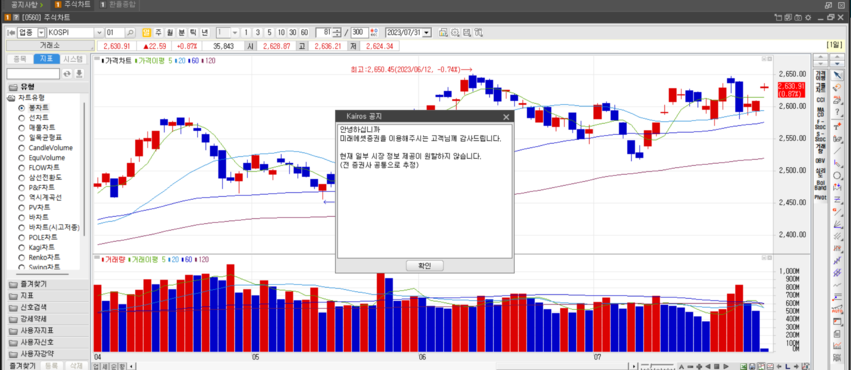Open the date picker dropdown 2023/07/31

point(427,33)
